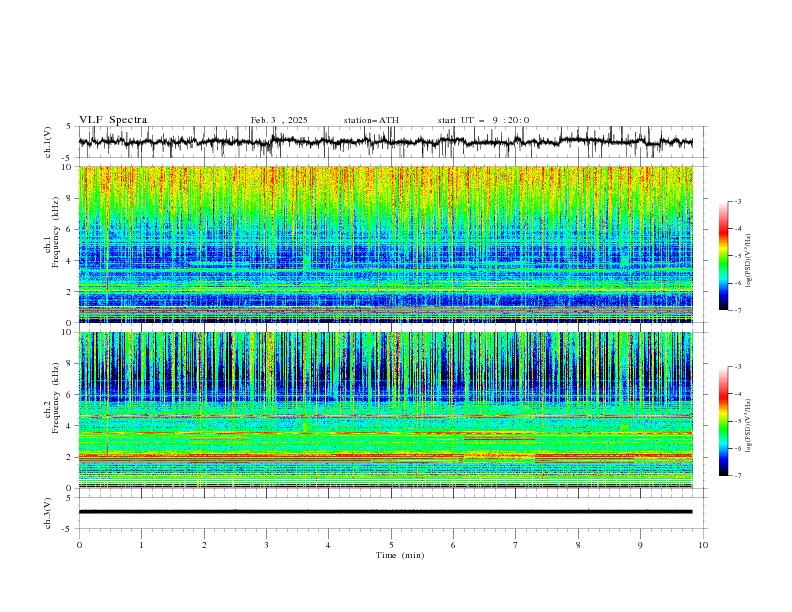Click the ch.1 spectrogram color bar

tap(723, 256)
